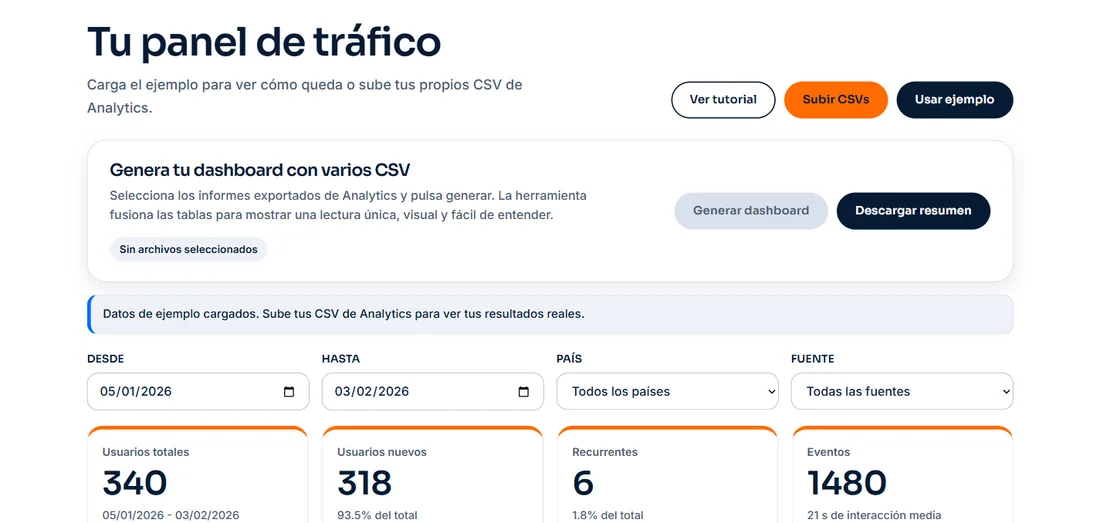Click the 93.5% del total text

point(377,515)
